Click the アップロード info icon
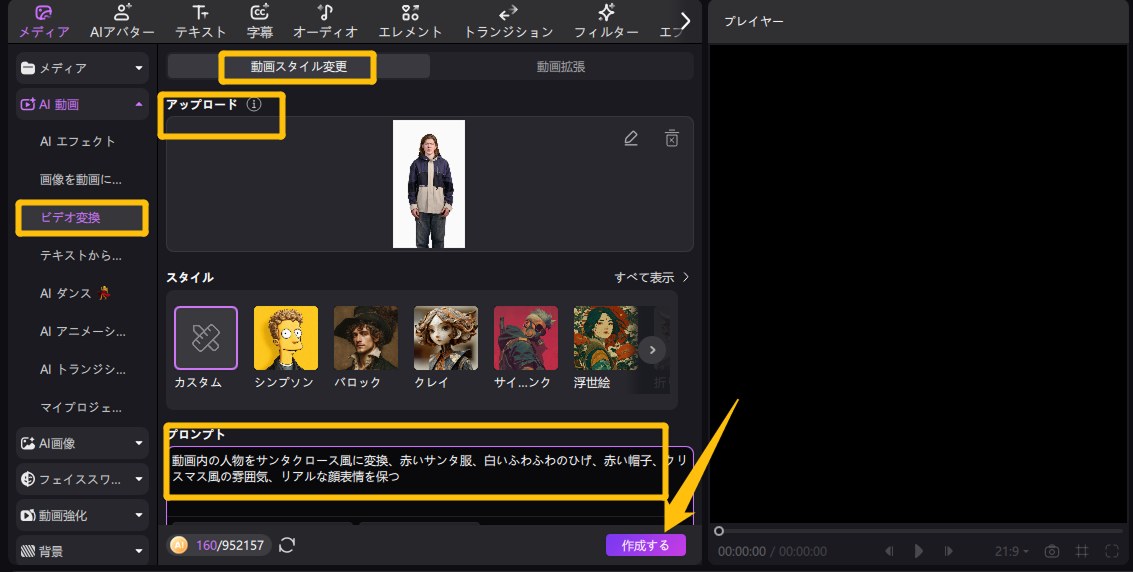The height and width of the screenshot is (572, 1133). (254, 104)
